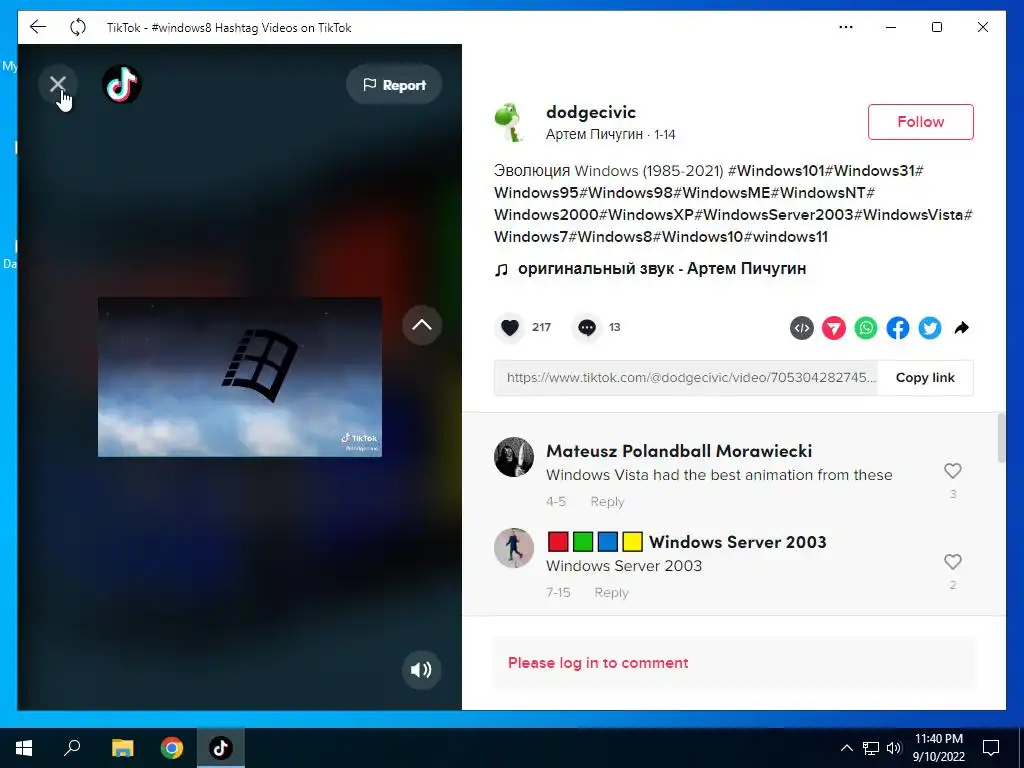Like the Windows Server 2003 comment

click(x=953, y=562)
